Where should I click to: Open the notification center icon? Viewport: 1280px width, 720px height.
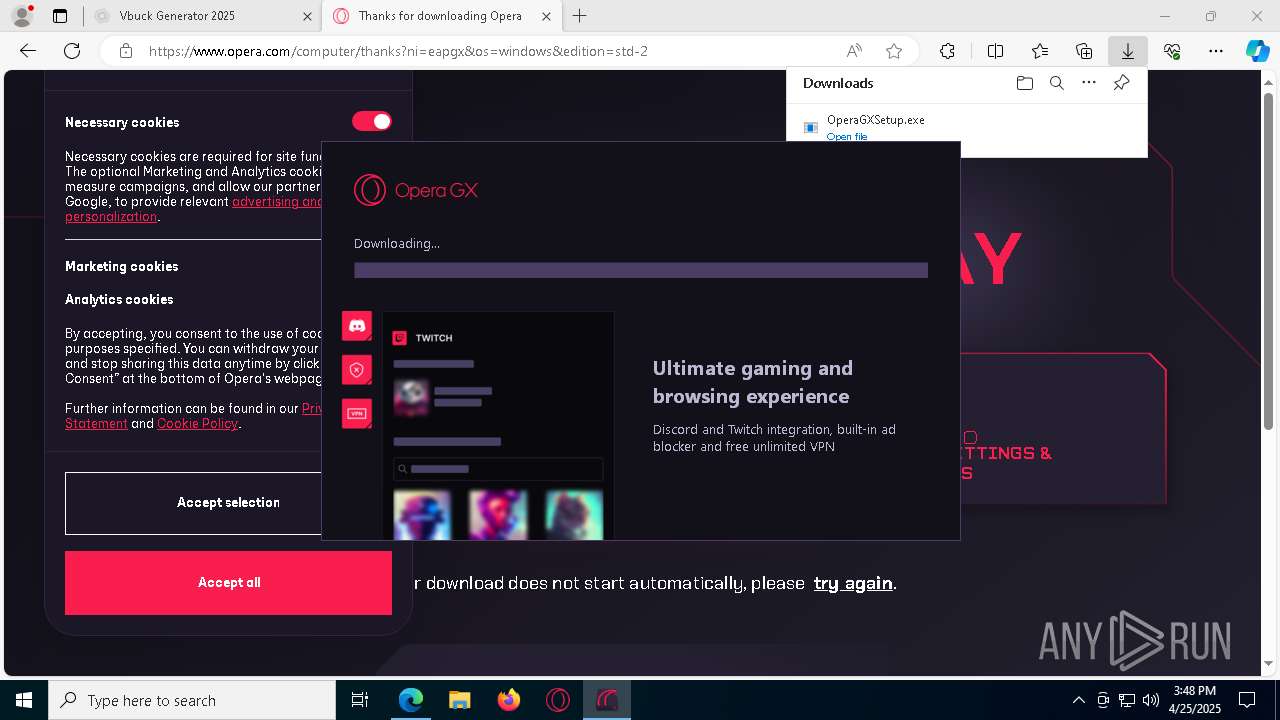[1247, 700]
